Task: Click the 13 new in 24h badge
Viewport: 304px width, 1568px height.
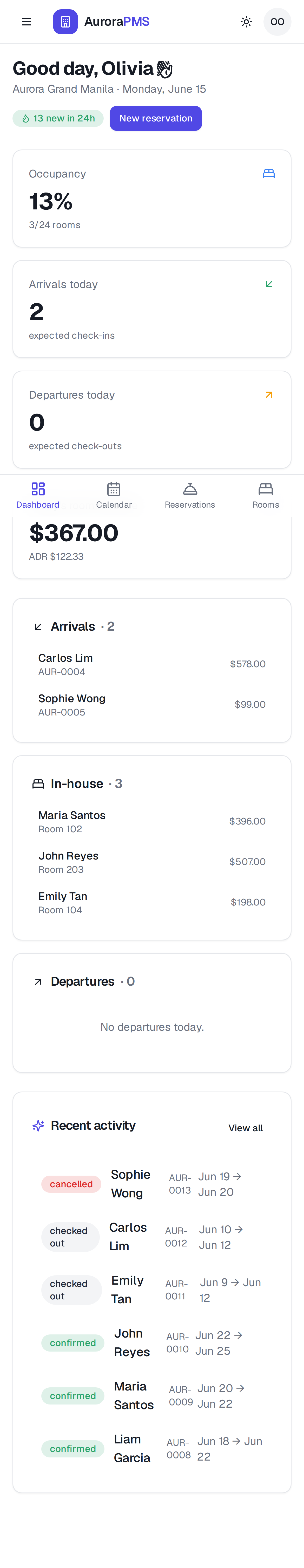Action: click(x=58, y=118)
